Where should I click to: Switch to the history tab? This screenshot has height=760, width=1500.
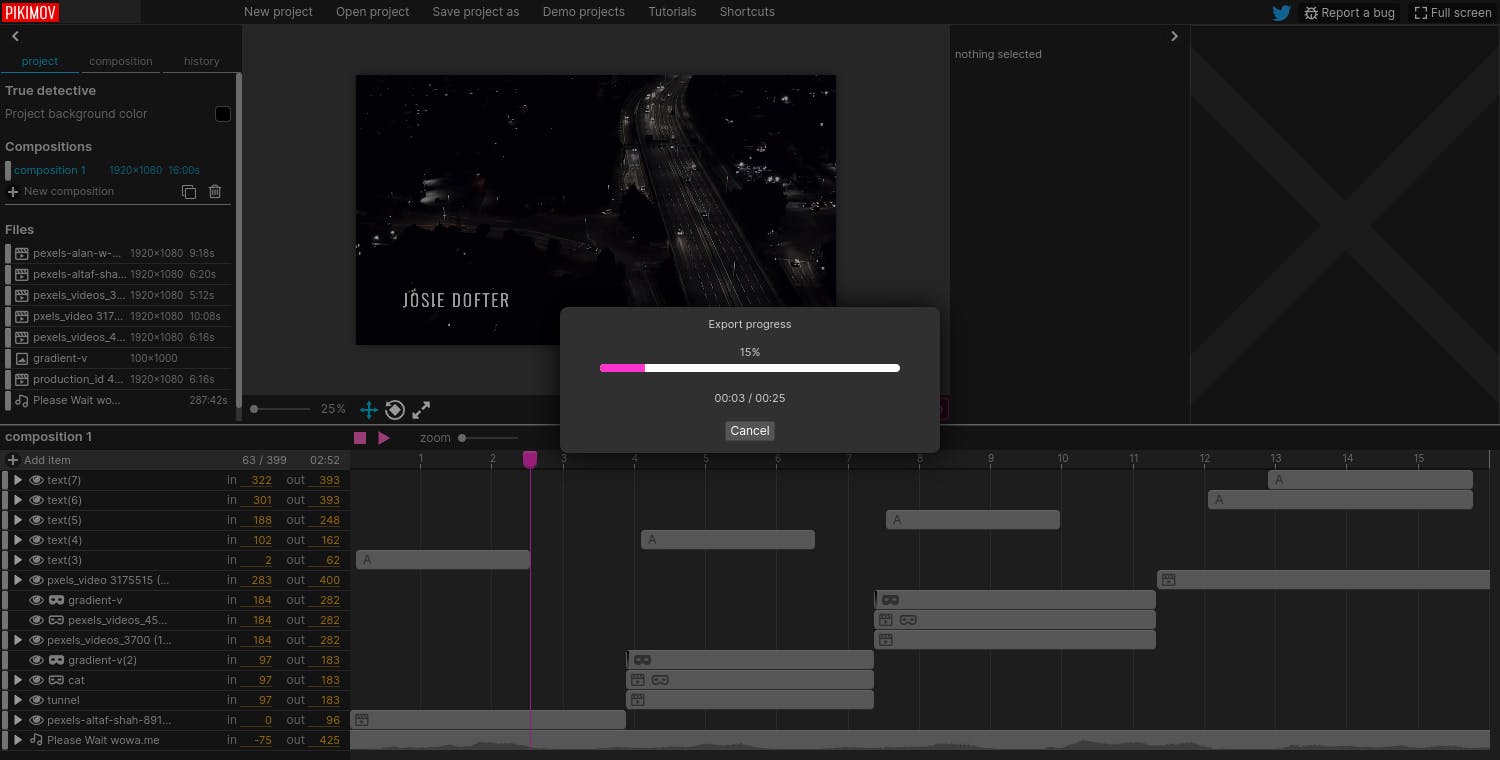(x=201, y=61)
